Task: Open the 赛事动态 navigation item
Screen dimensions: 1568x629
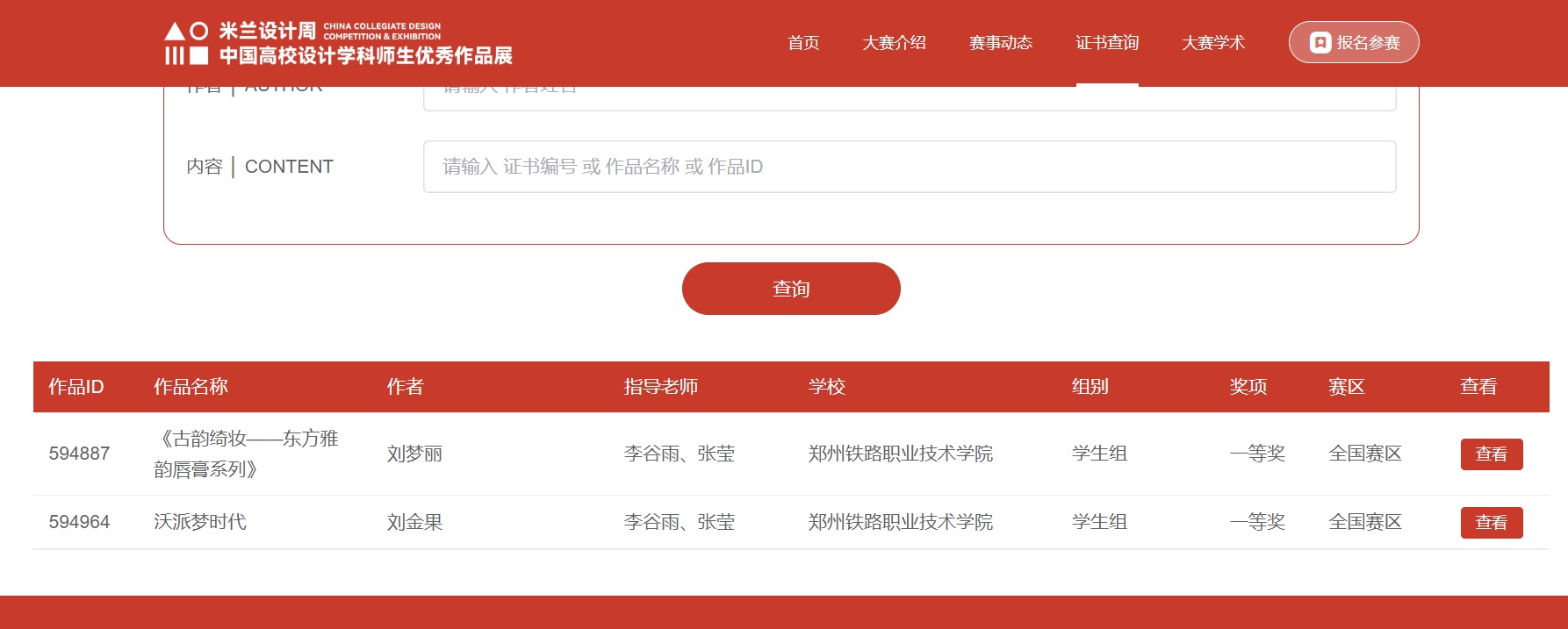Action: point(1000,42)
